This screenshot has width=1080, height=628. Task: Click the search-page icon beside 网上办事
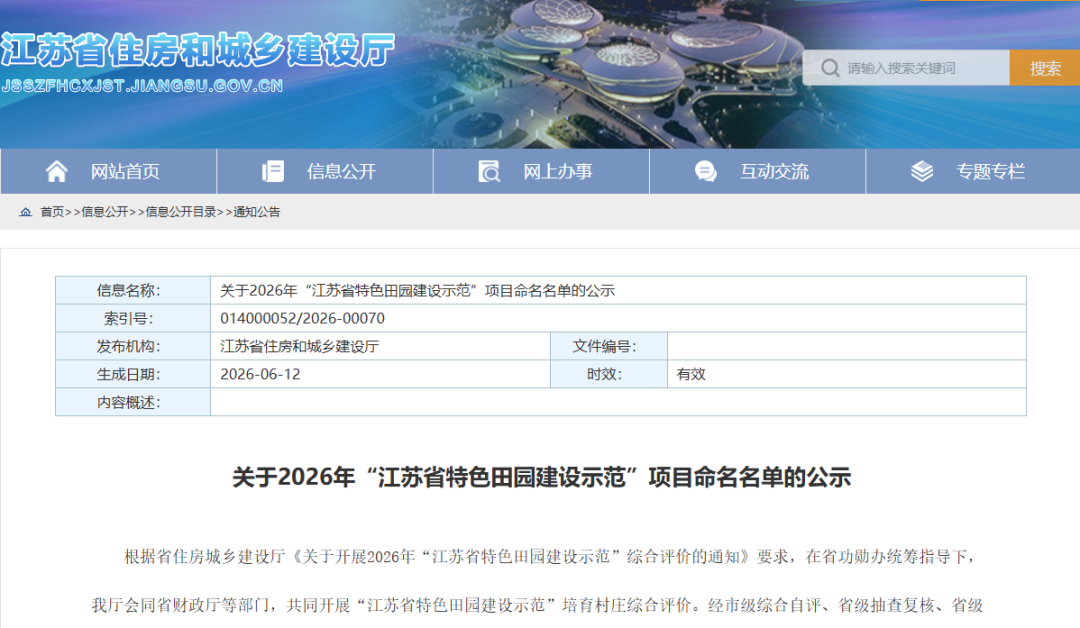click(489, 171)
